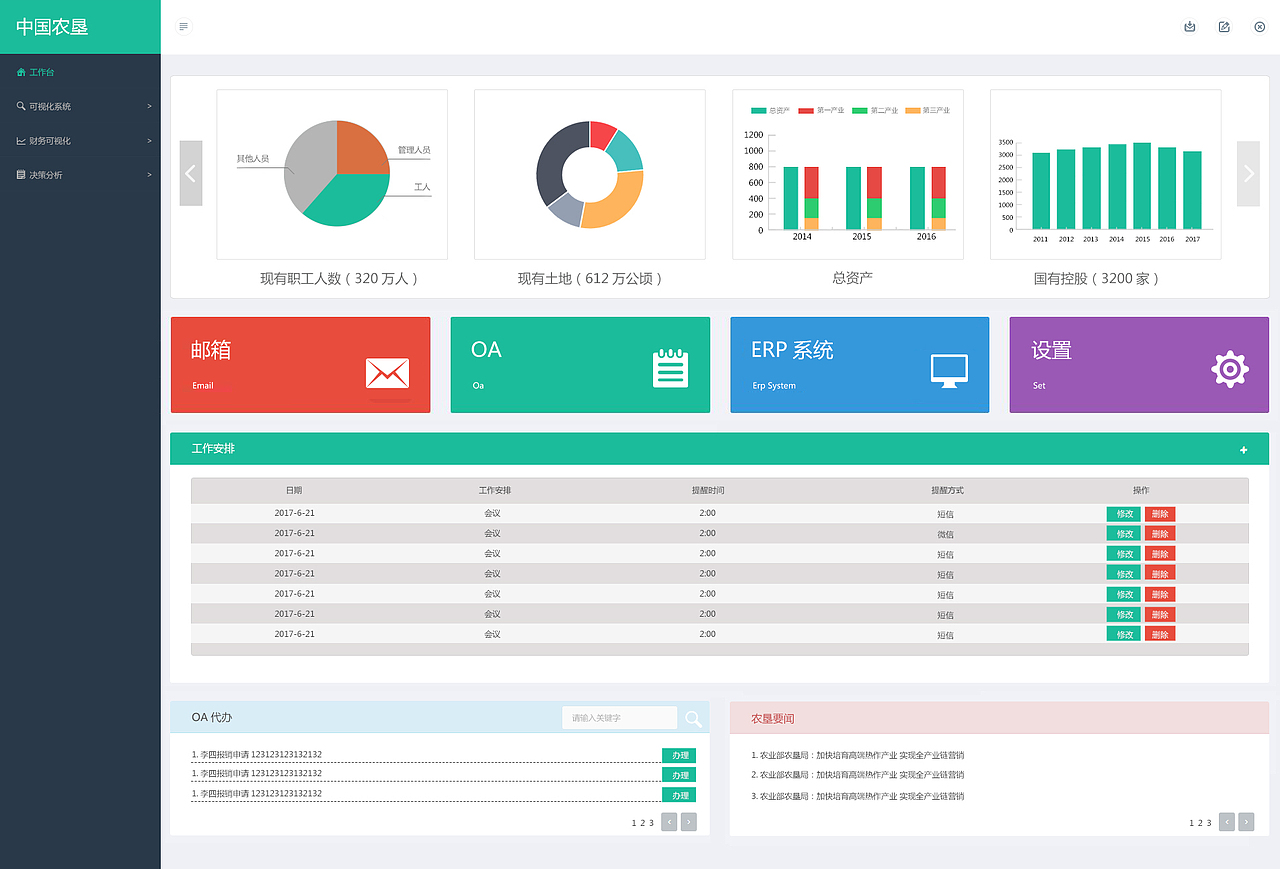This screenshot has width=1280, height=869.
Task: Click the 日期 column header
Action: click(294, 491)
